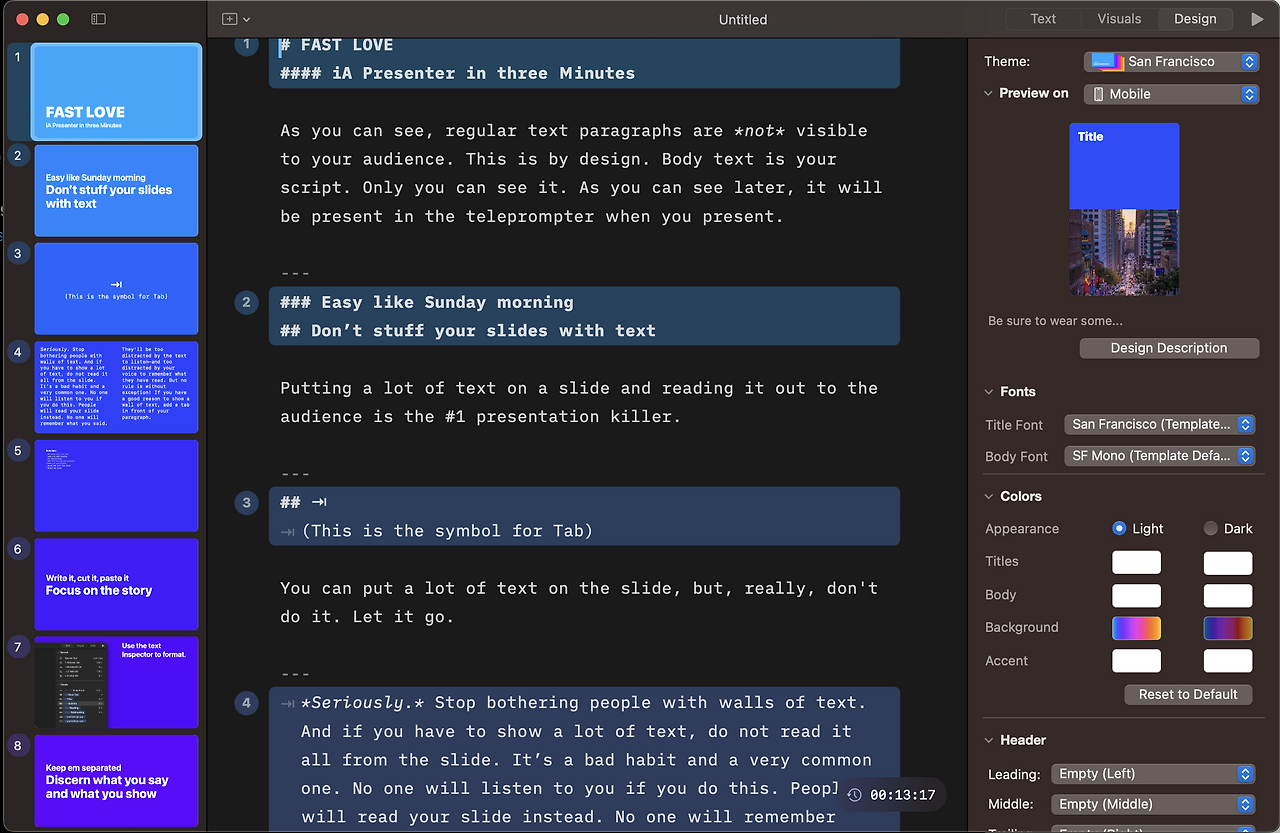1280x833 pixels.
Task: Click the '#### iA Presenter in three Minutes' line
Action: coord(458,73)
